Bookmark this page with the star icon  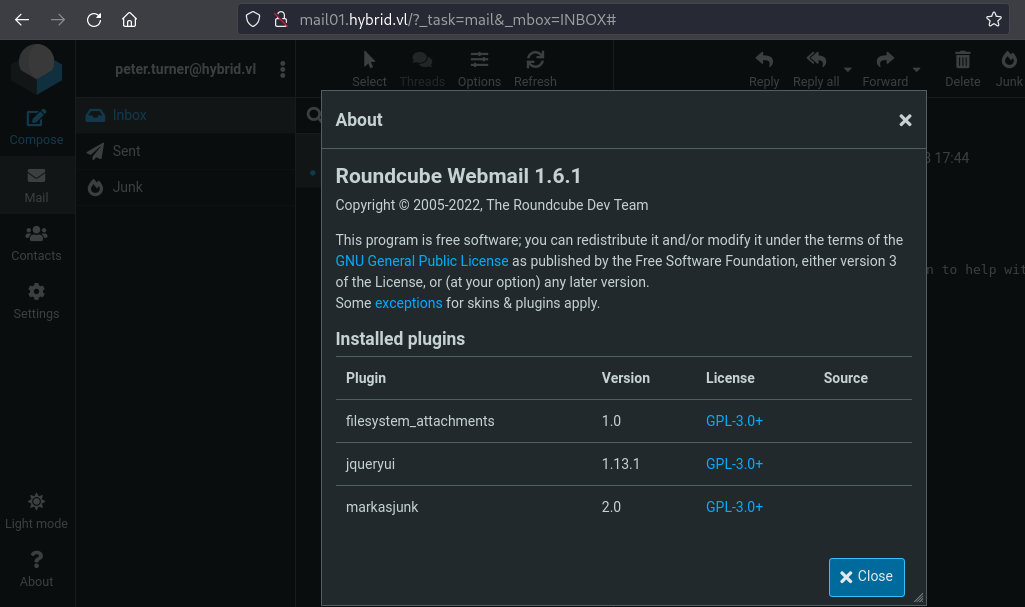tap(994, 20)
